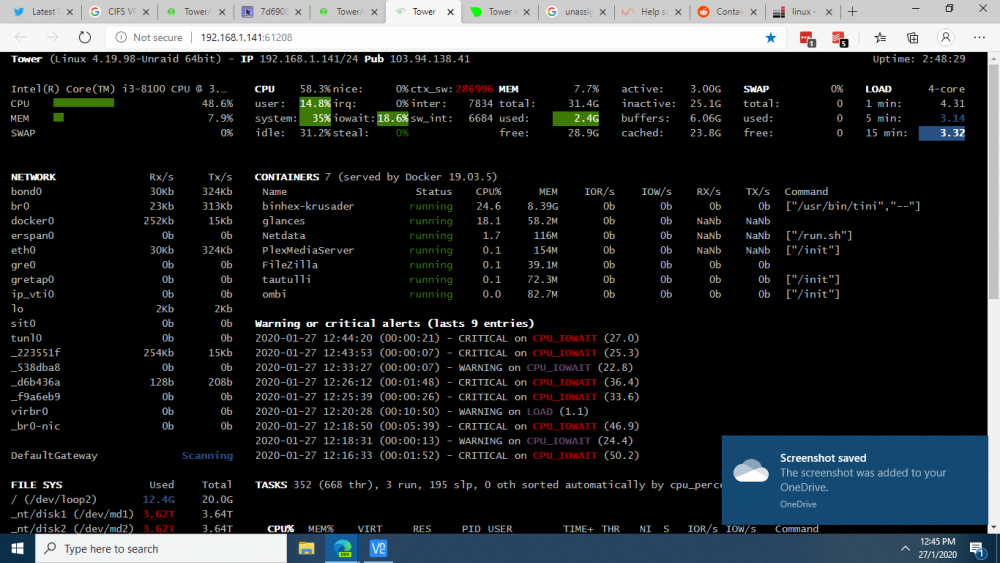Click the Screenshot saved OneDrive notification
The height and width of the screenshot is (563, 1000).
[855, 480]
